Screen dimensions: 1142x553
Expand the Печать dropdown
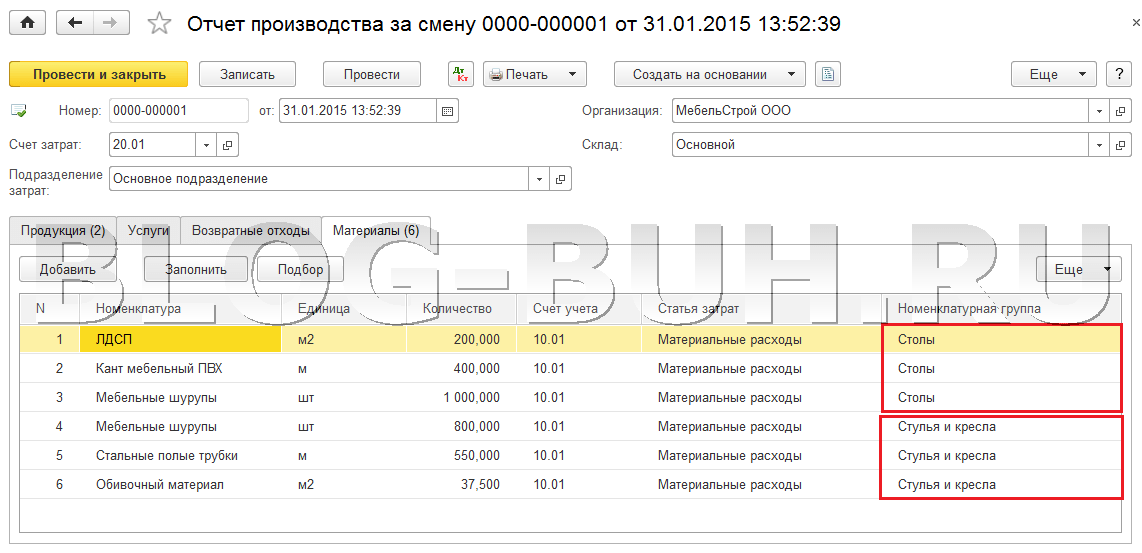pyautogui.click(x=572, y=74)
